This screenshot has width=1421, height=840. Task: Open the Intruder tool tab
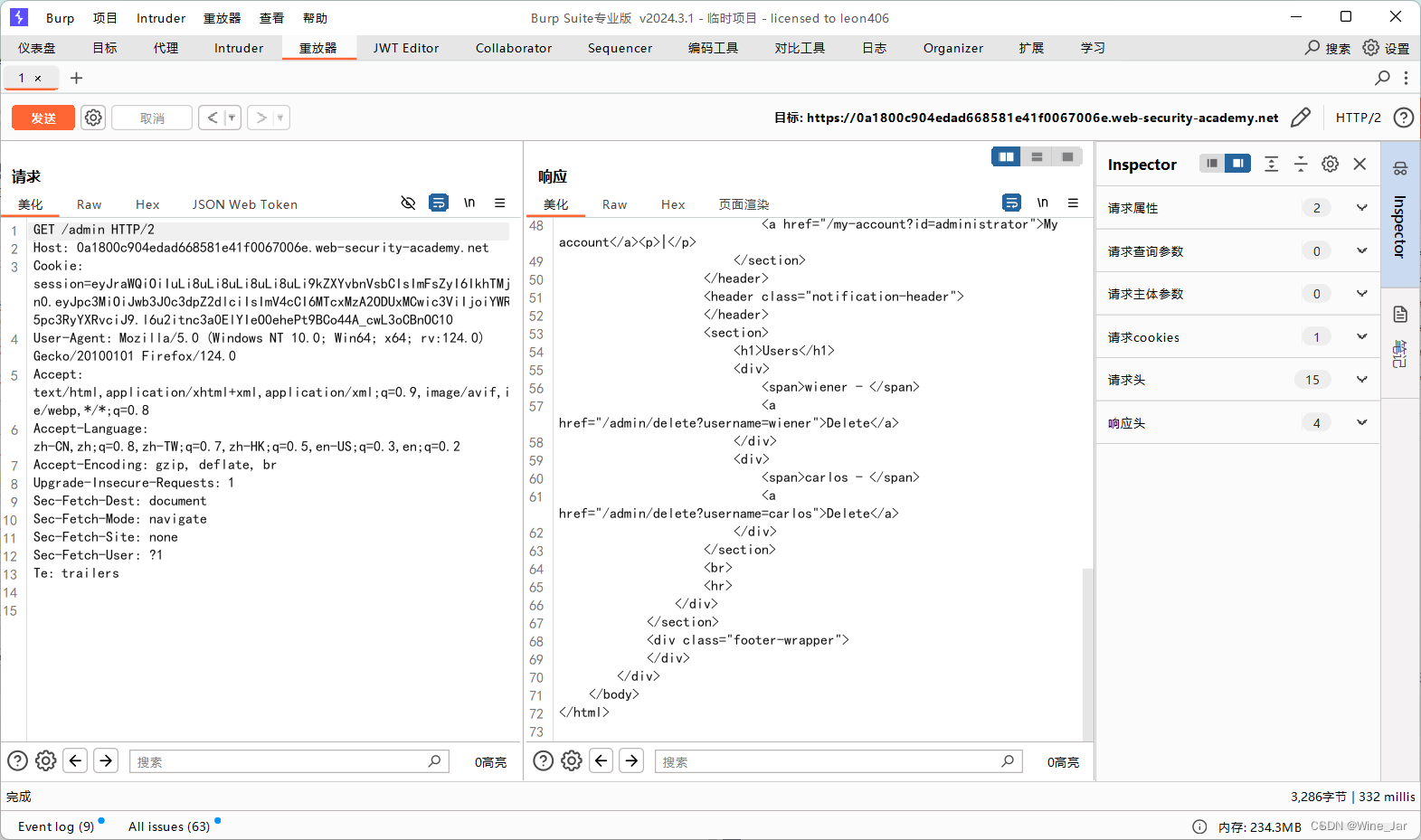click(x=239, y=48)
